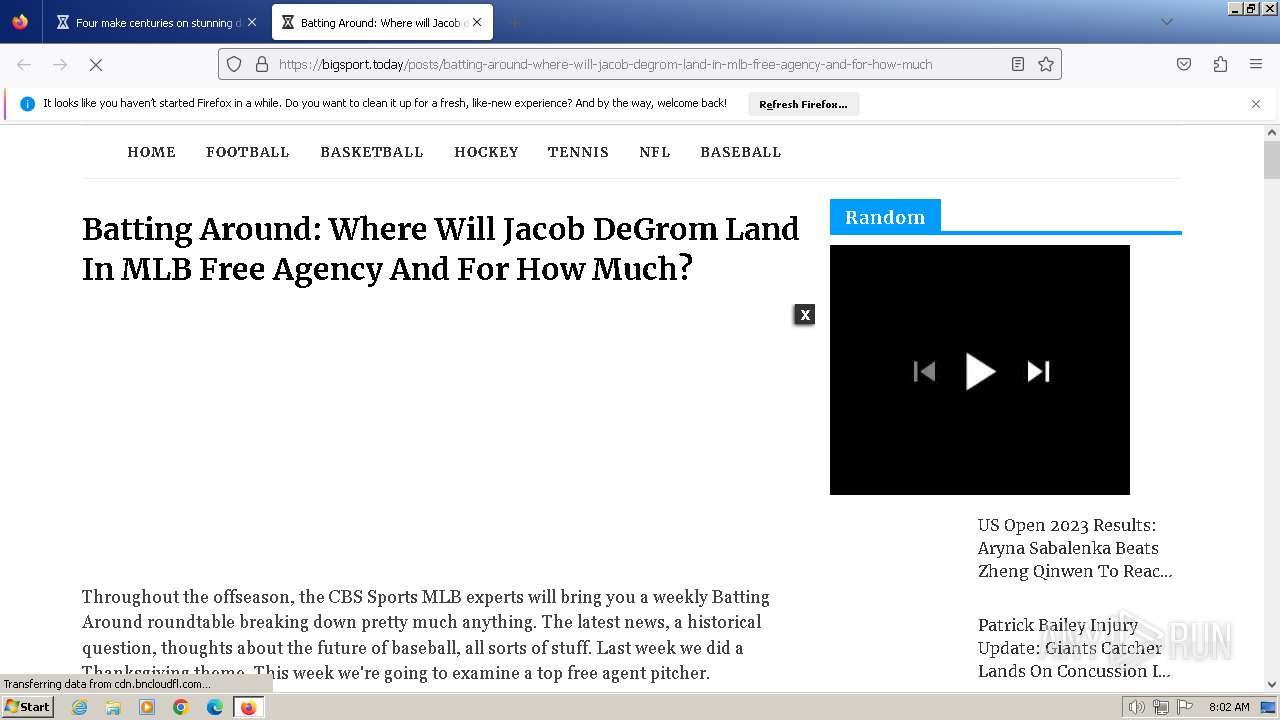The image size is (1280, 720).
Task: Open the Action Center flag icon
Action: pyautogui.click(x=1185, y=707)
